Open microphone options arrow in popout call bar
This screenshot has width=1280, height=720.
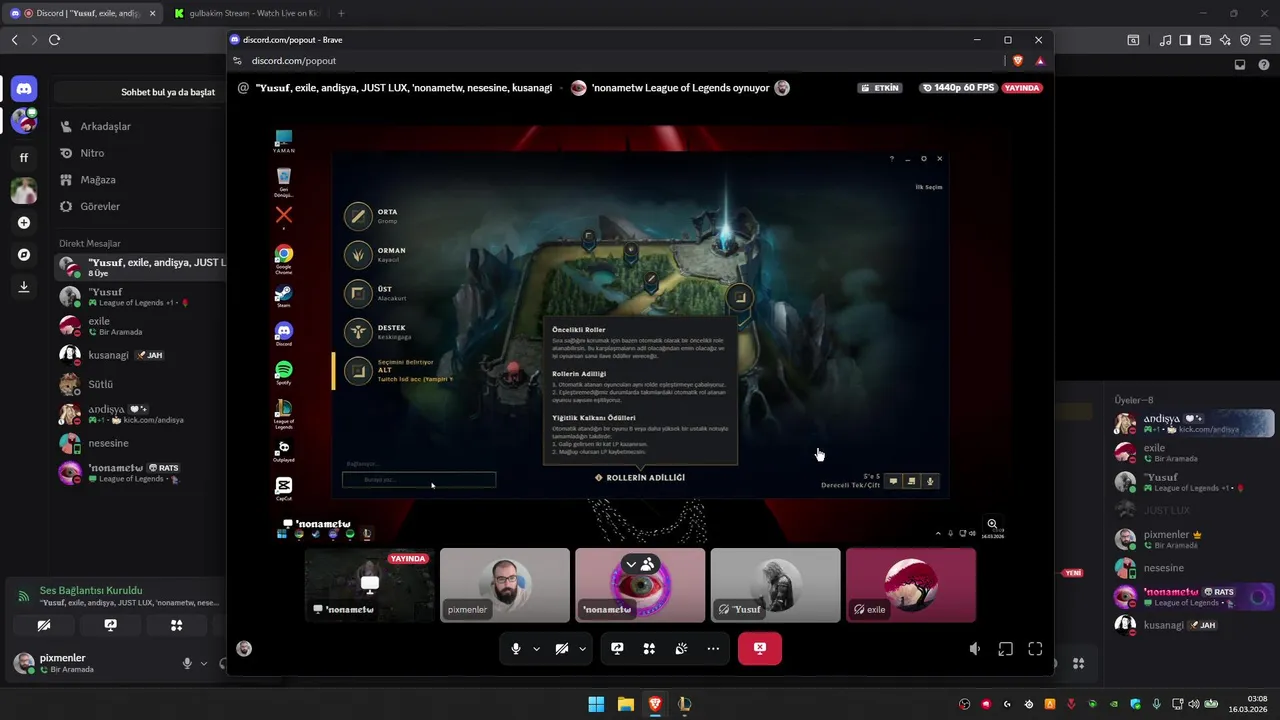(536, 649)
